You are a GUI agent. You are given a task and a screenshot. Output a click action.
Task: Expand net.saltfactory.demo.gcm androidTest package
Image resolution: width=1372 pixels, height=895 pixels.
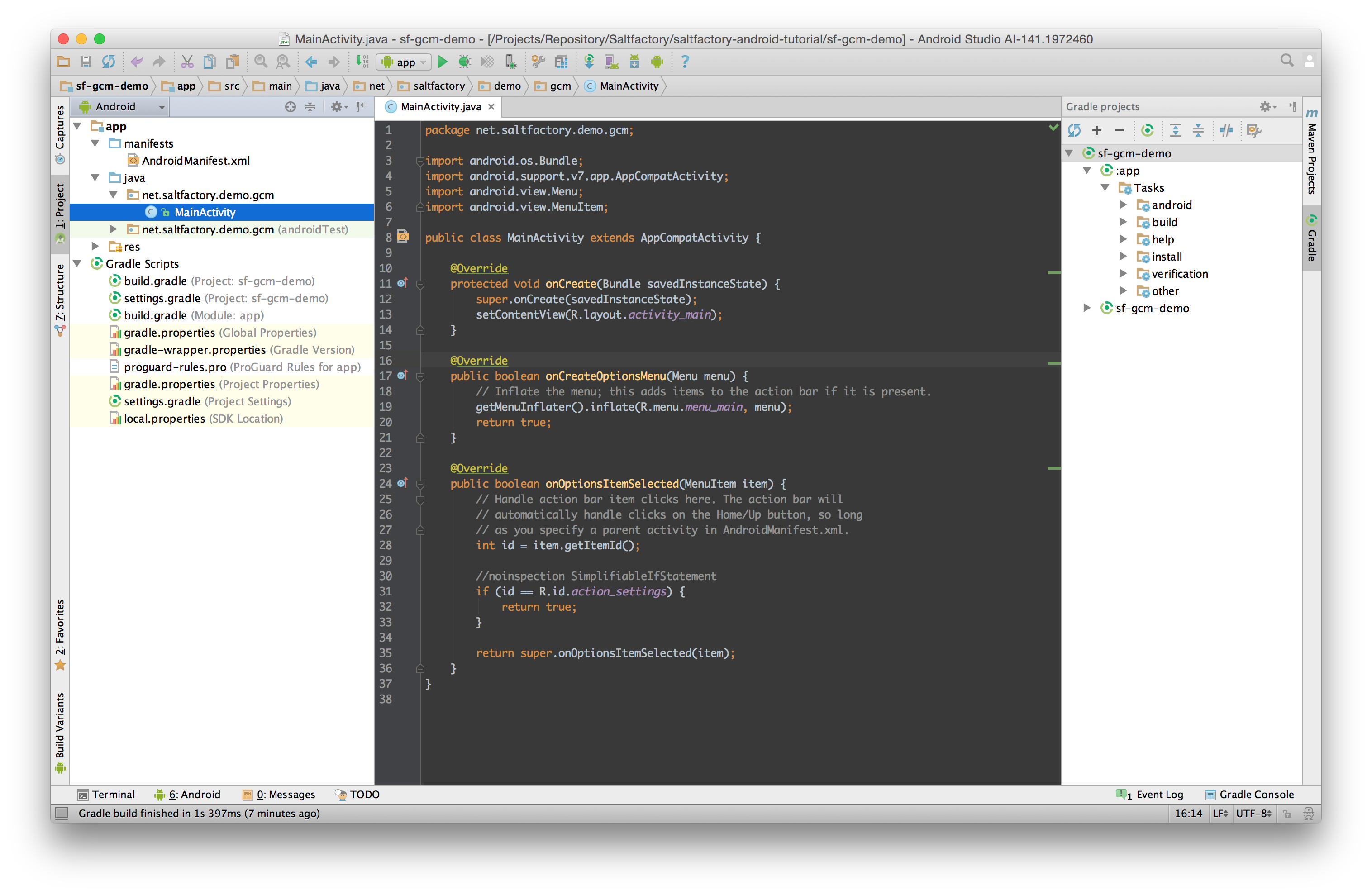click(114, 229)
